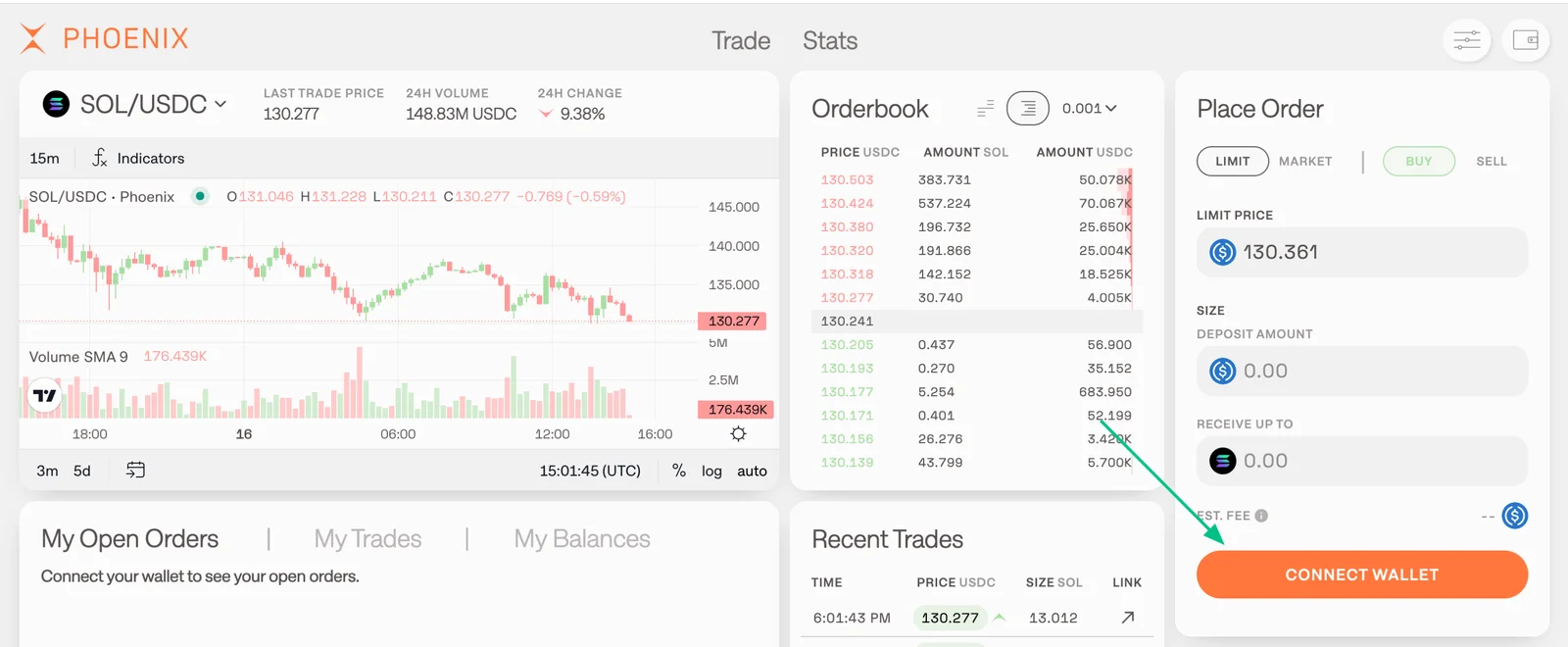Image resolution: width=1568 pixels, height=647 pixels.
Task: Click the green status dot in chart legend
Action: coord(200,196)
